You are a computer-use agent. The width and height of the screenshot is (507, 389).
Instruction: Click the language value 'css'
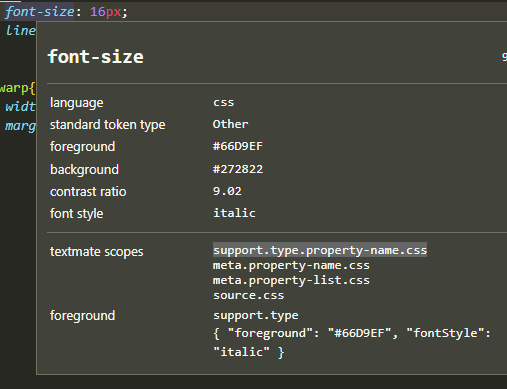coord(224,102)
